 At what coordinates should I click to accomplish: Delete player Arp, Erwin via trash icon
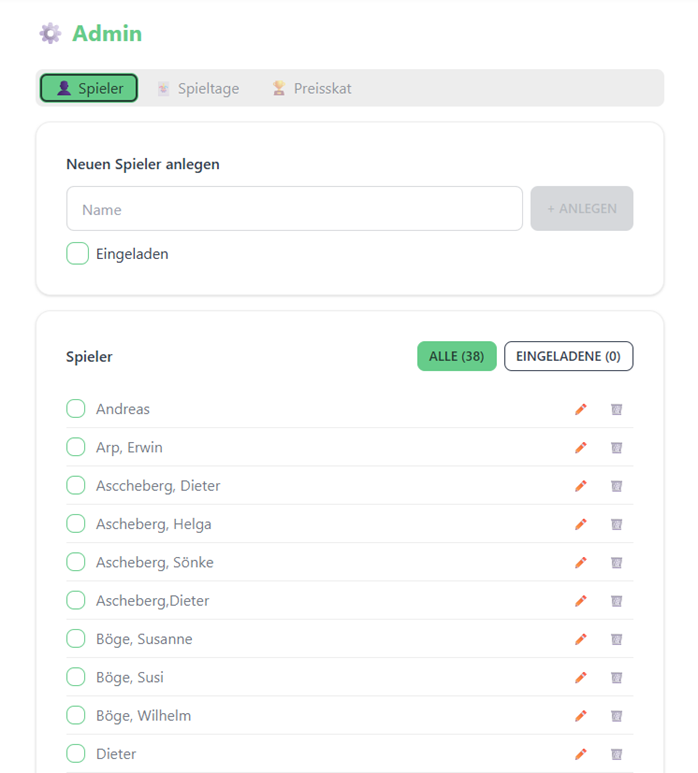click(x=616, y=448)
